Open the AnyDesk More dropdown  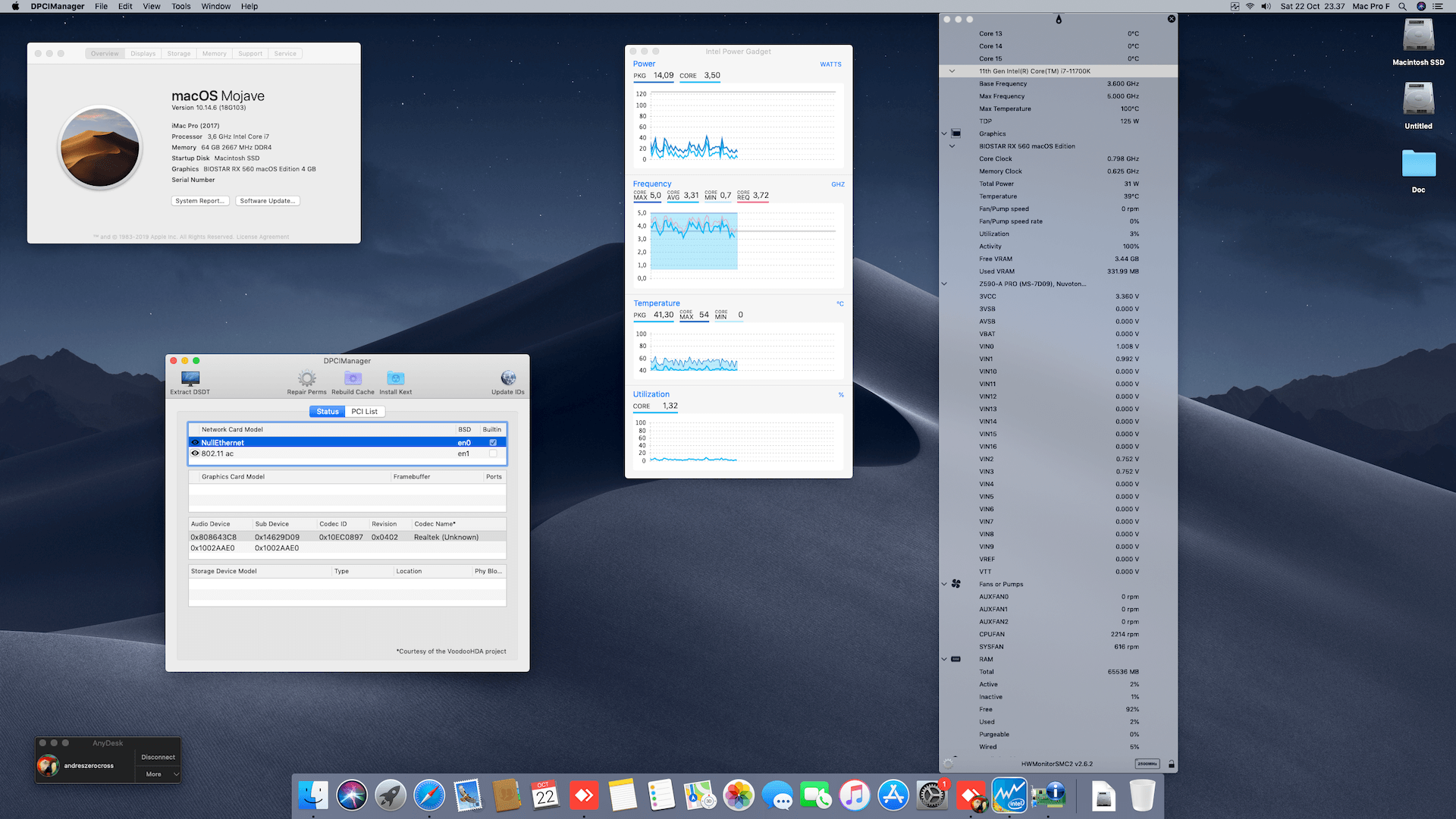(x=158, y=774)
